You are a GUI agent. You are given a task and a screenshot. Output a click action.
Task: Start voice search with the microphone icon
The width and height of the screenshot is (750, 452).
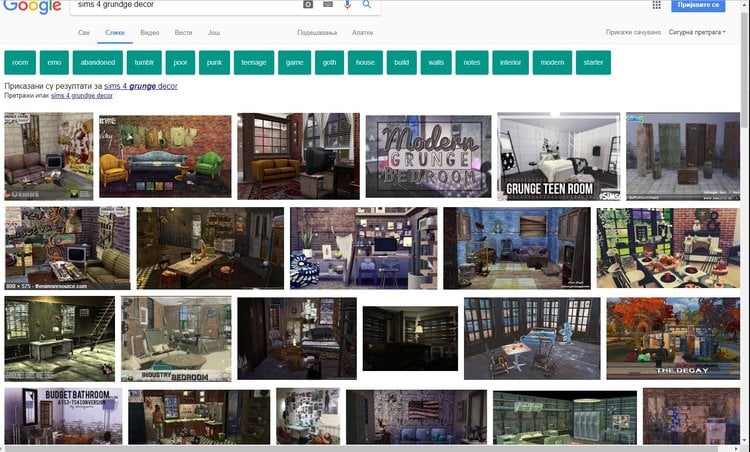pos(347,4)
